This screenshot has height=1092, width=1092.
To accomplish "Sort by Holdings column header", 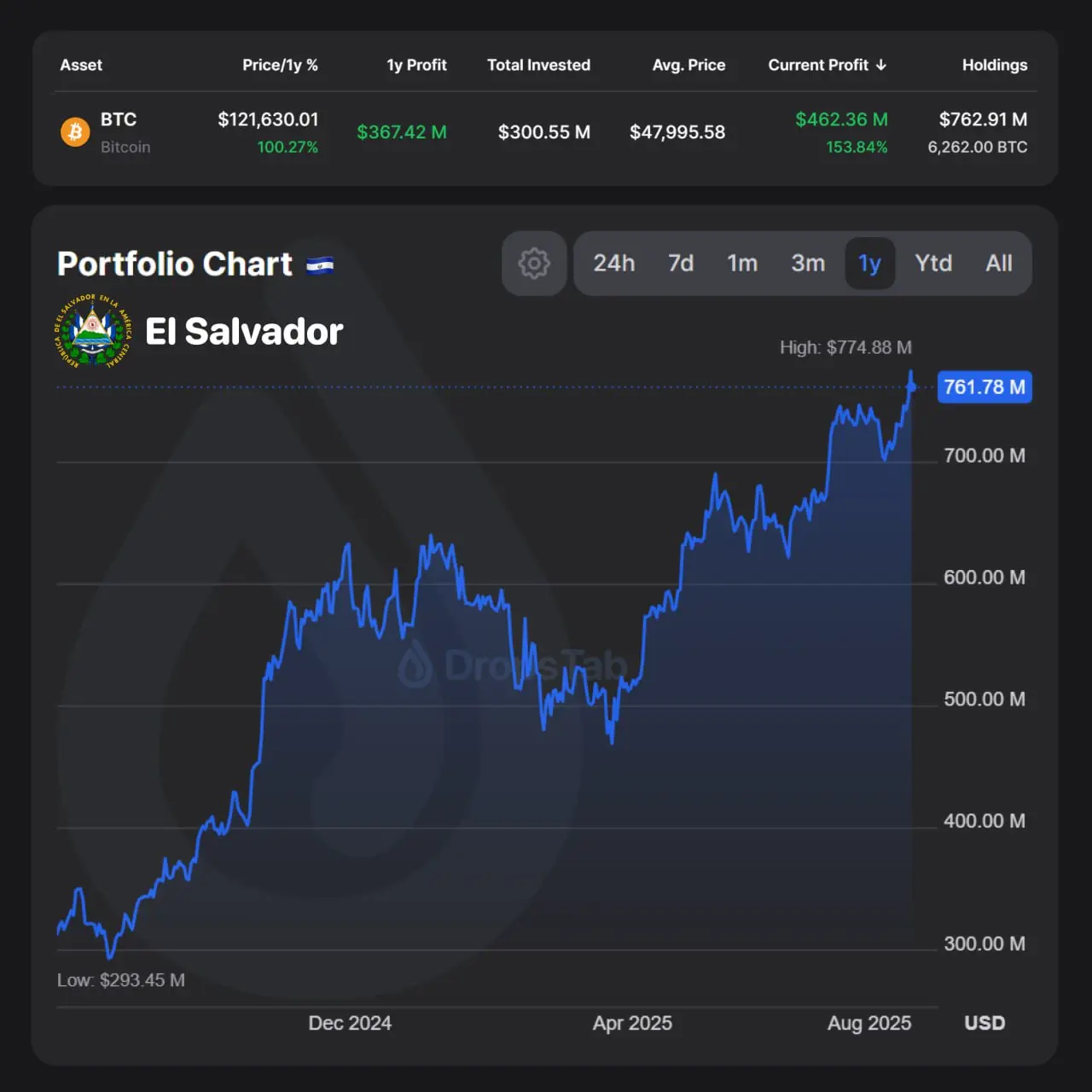I will pyautogui.click(x=994, y=66).
